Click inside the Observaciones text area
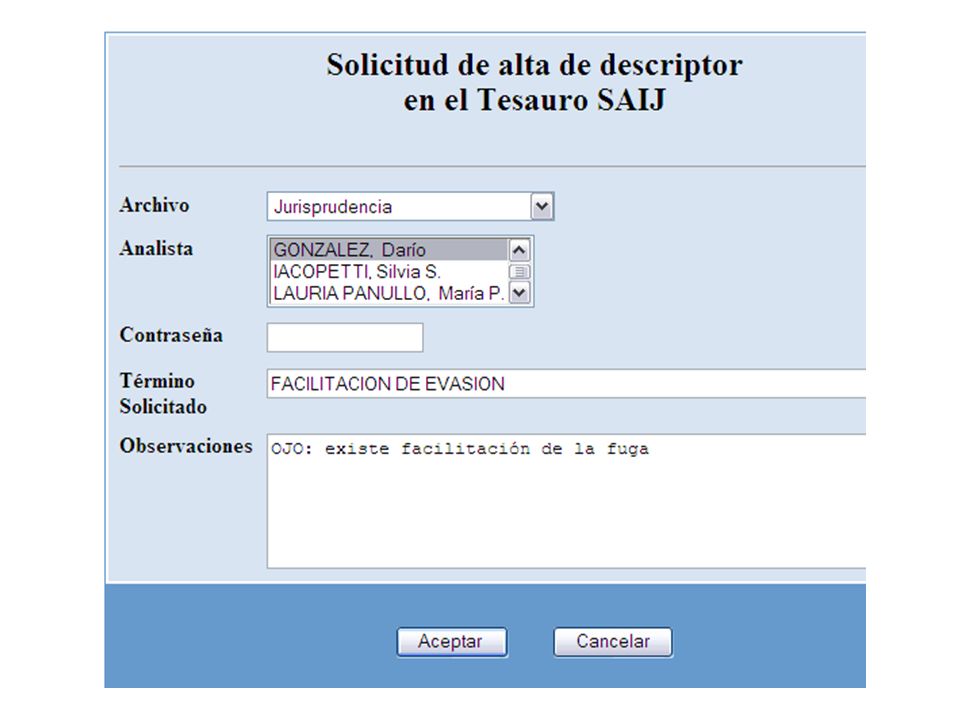 click(566, 501)
